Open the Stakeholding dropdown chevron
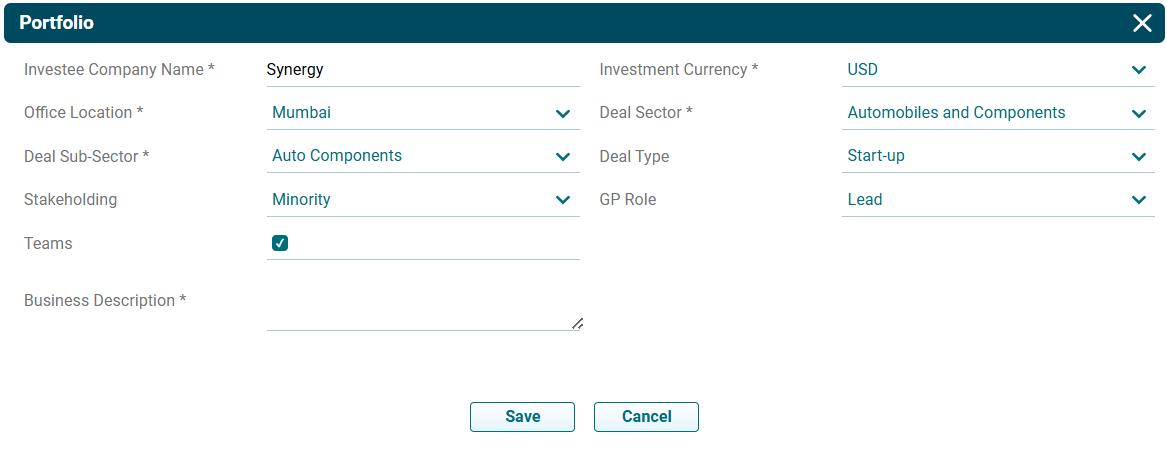Image resolution: width=1167 pixels, height=450 pixels. pyautogui.click(x=563, y=200)
